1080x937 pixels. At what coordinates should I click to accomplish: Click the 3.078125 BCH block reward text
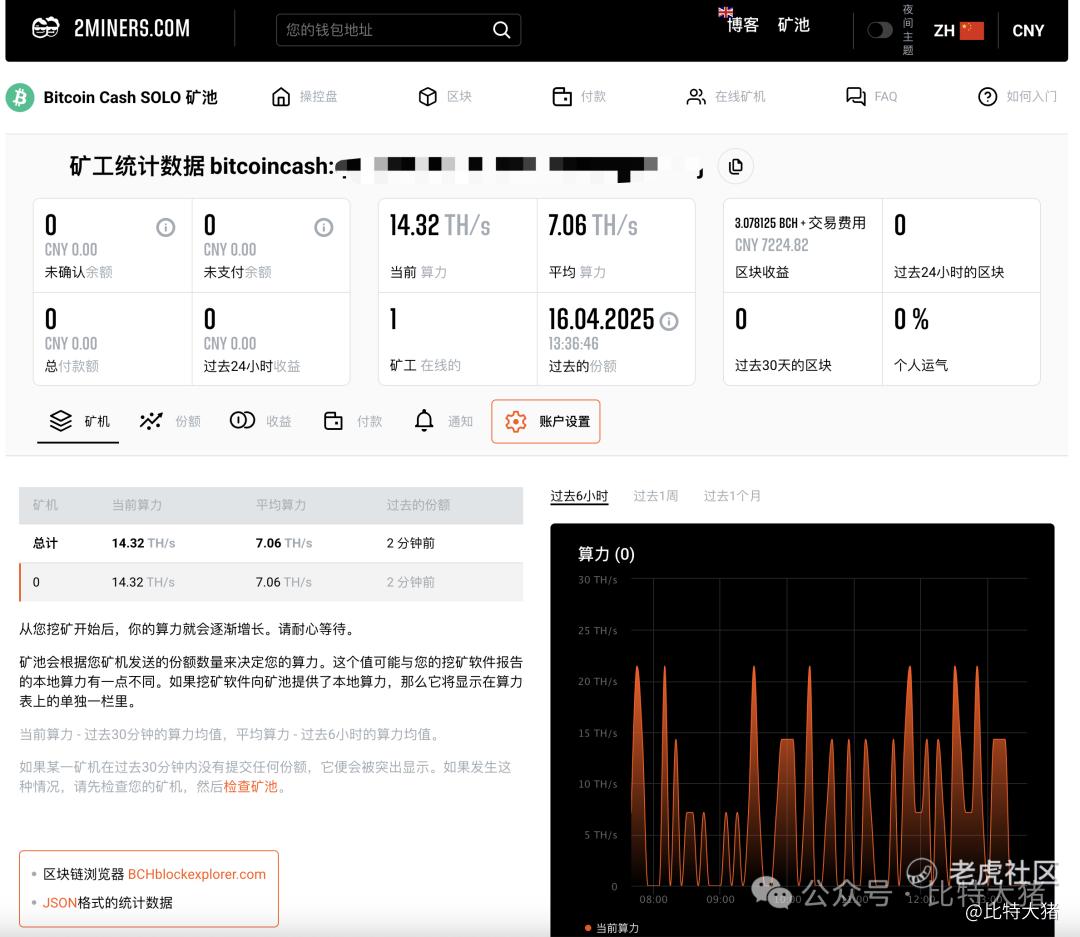coord(800,223)
